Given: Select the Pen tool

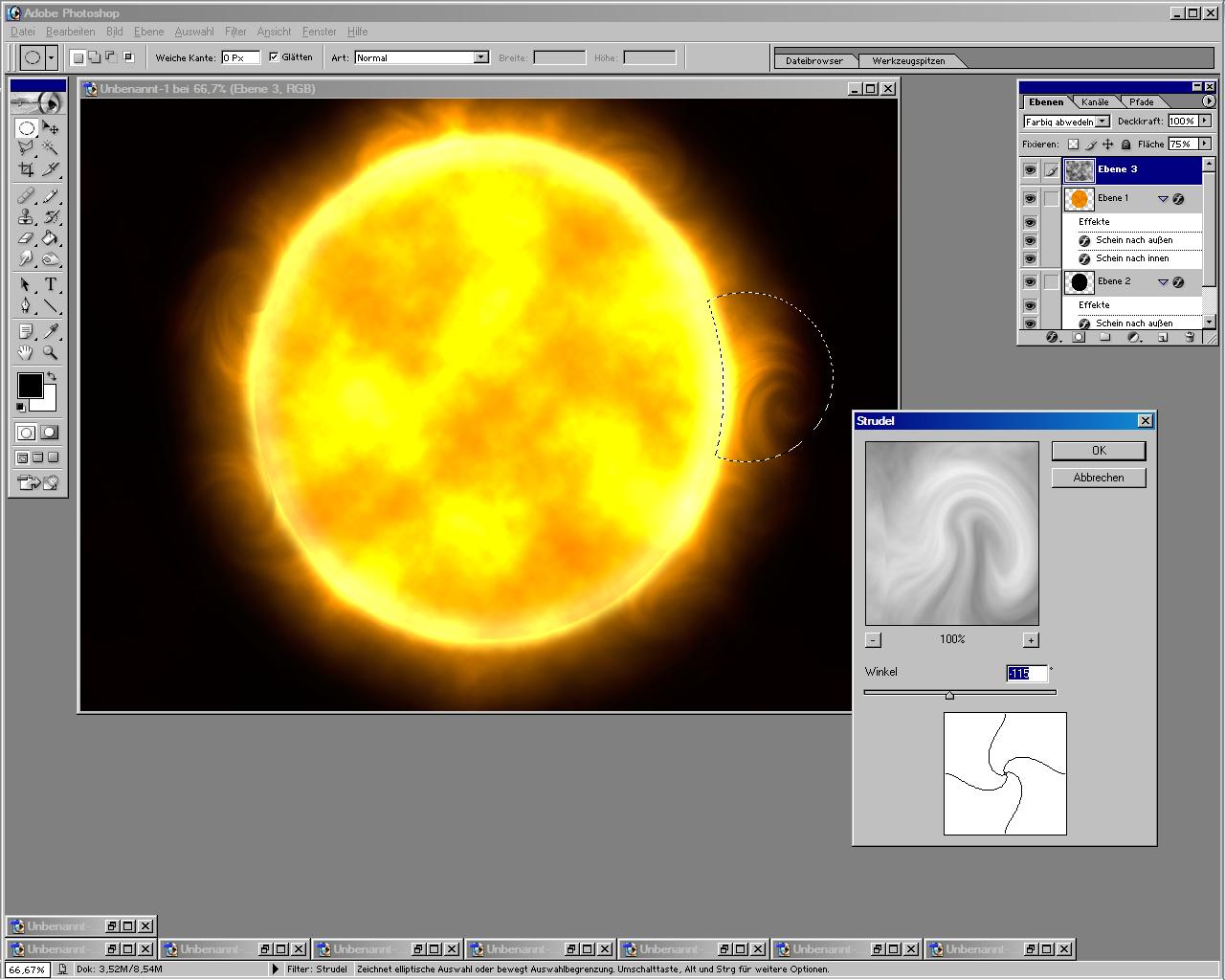Looking at the screenshot, I should point(27,306).
